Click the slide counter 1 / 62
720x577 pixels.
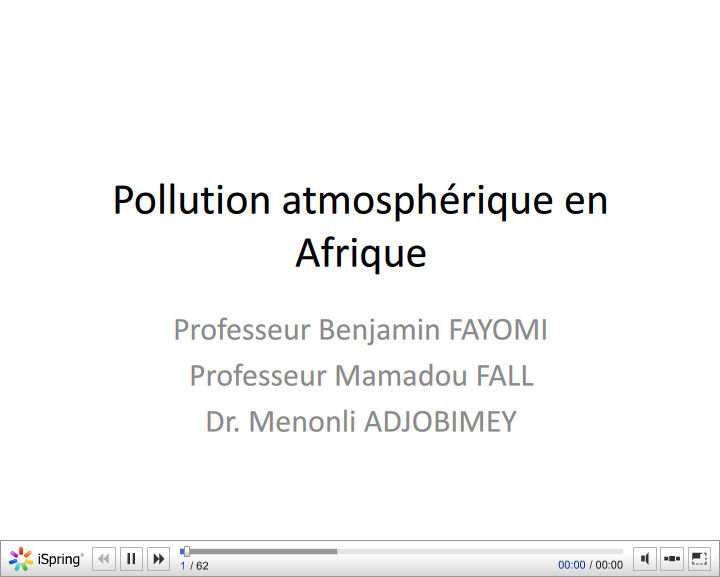coord(194,566)
